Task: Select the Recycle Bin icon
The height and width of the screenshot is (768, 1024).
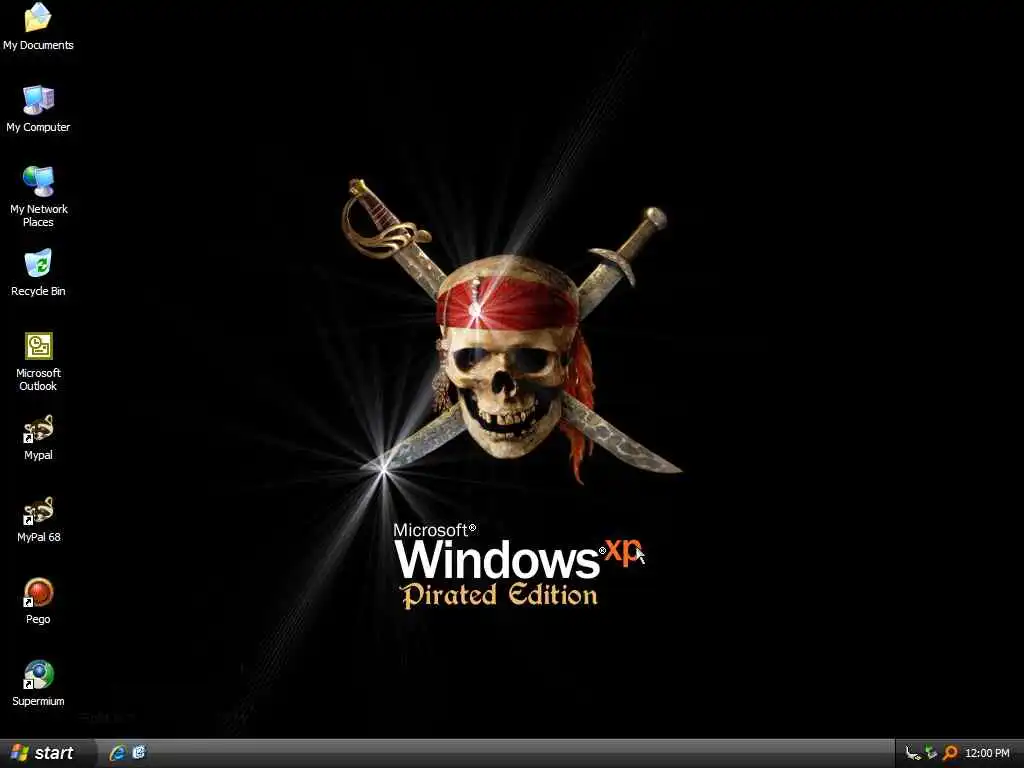Action: (38, 264)
